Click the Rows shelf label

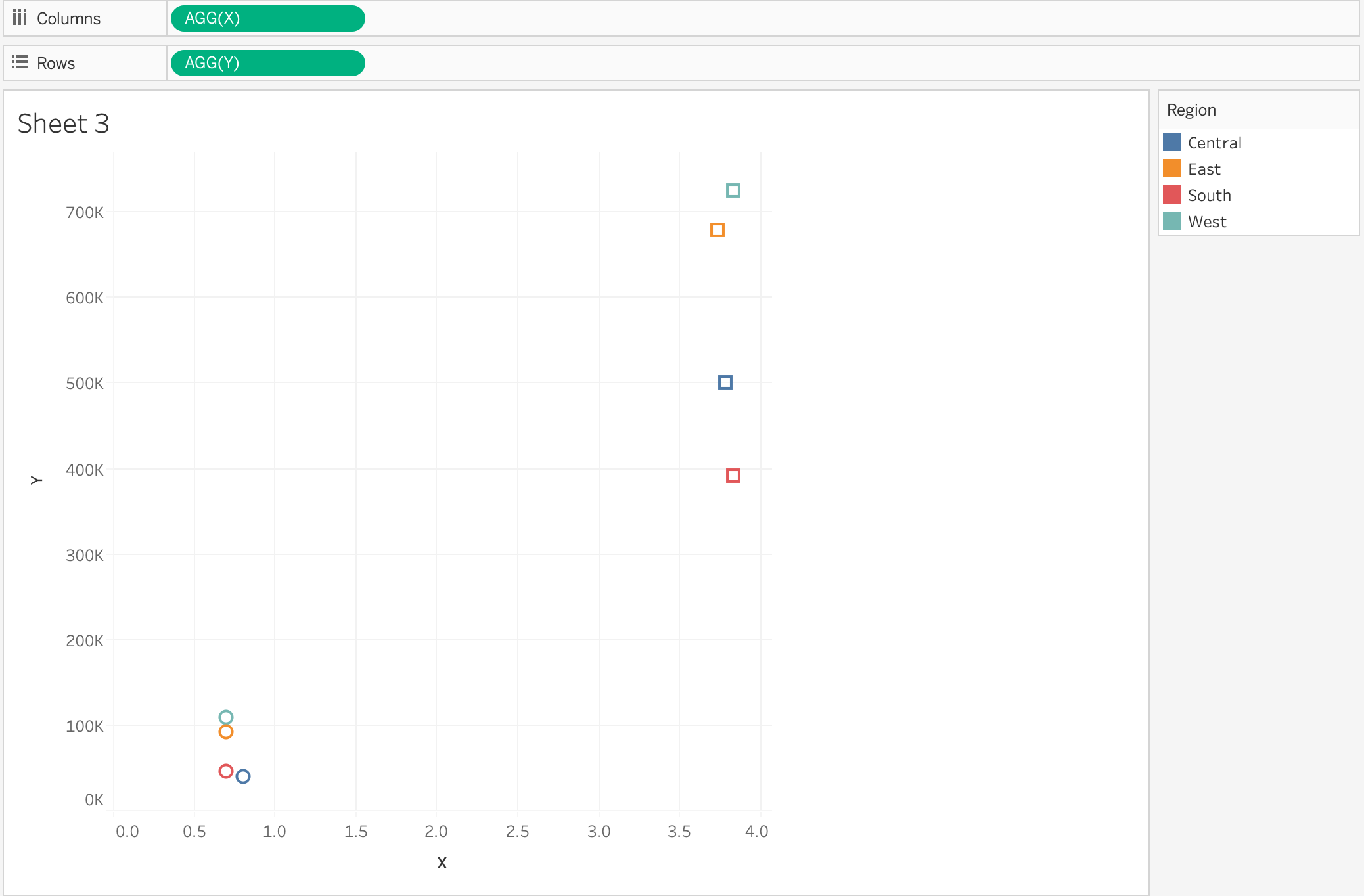[x=56, y=63]
